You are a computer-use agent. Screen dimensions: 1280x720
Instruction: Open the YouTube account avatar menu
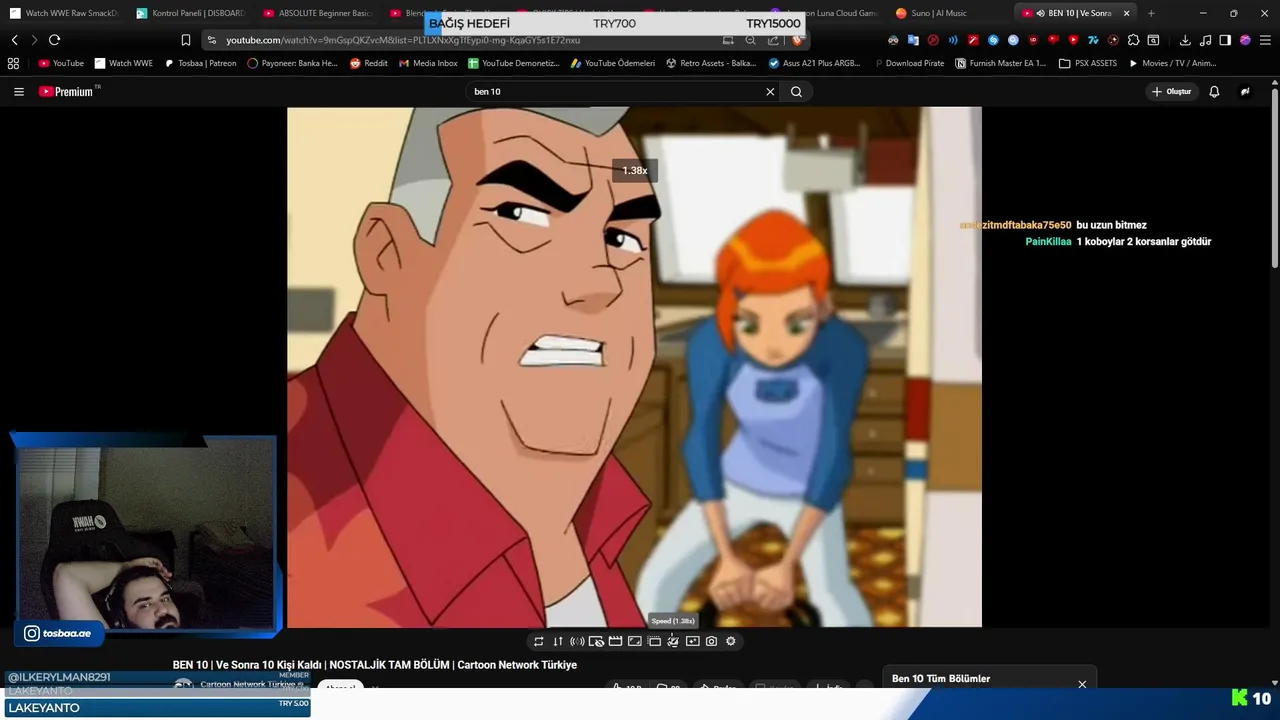(1245, 91)
